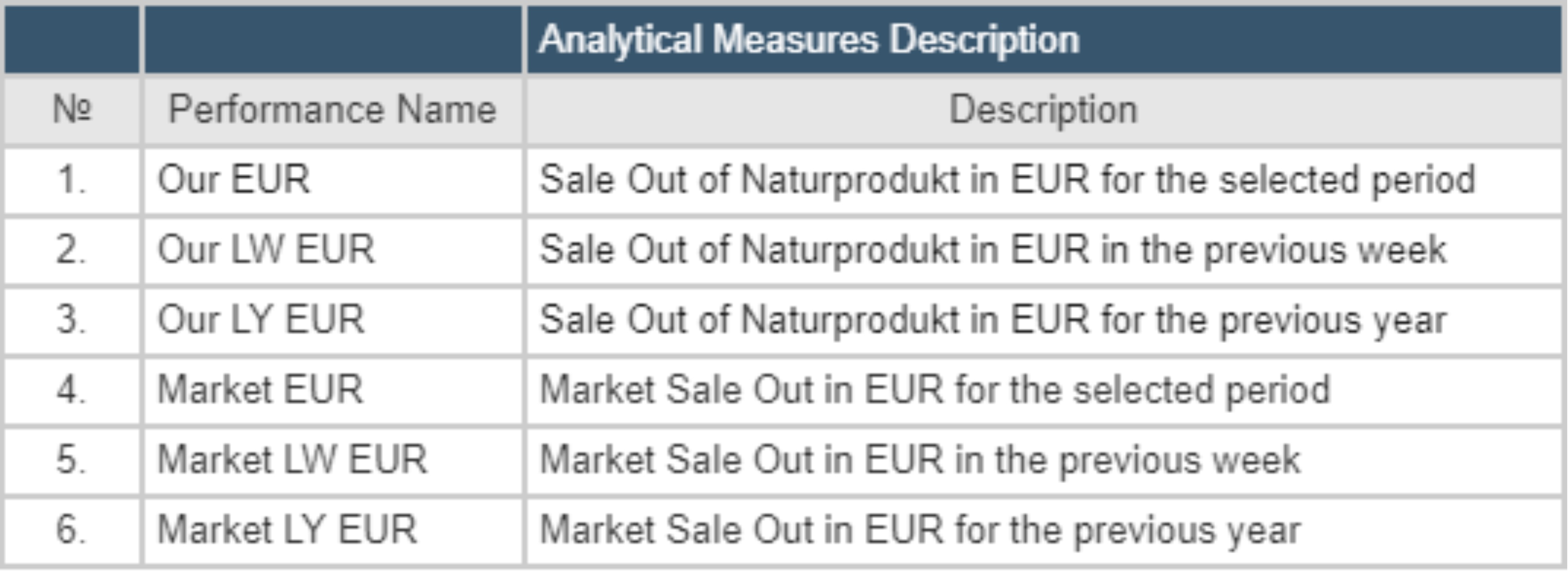The image size is (1568, 582).
Task: Click Naturprodukt selected period description
Action: (1007, 180)
